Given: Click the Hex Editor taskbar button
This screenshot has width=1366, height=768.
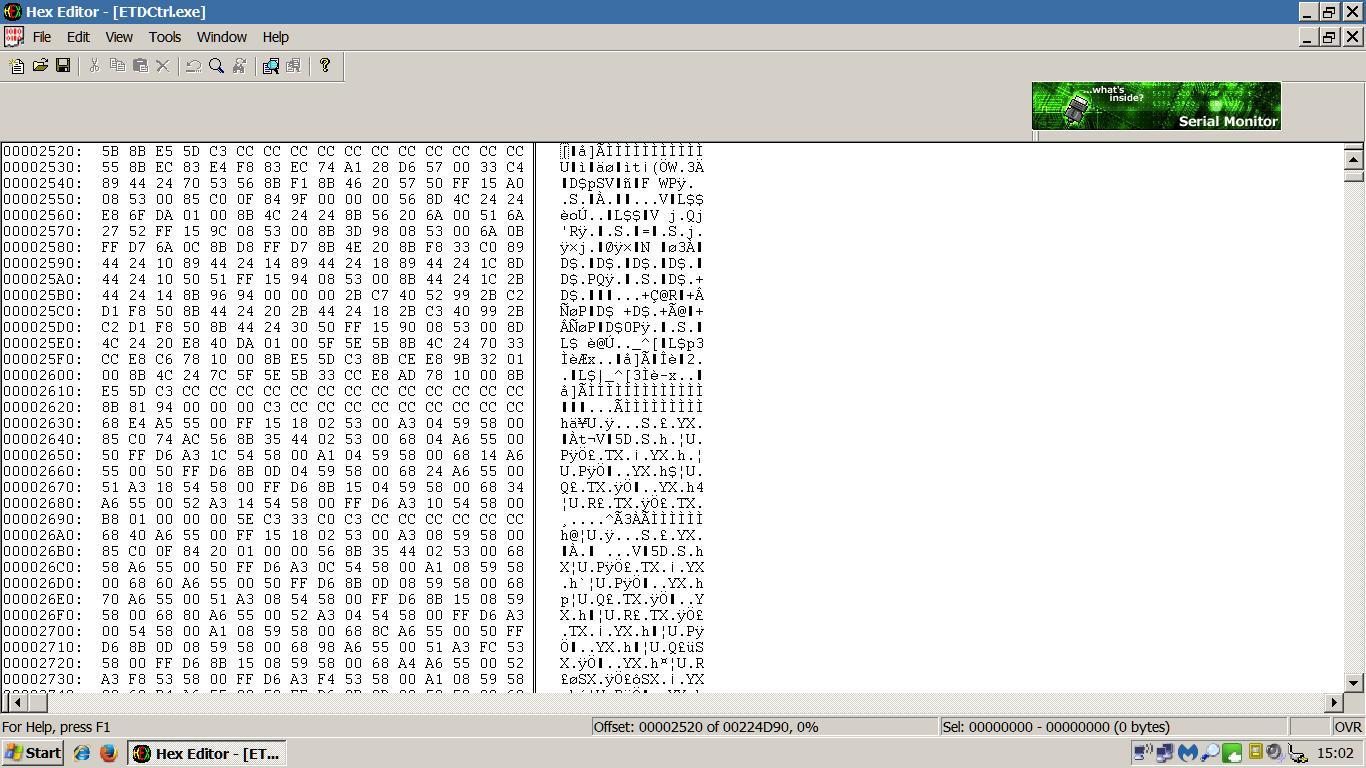Looking at the screenshot, I should (x=207, y=753).
